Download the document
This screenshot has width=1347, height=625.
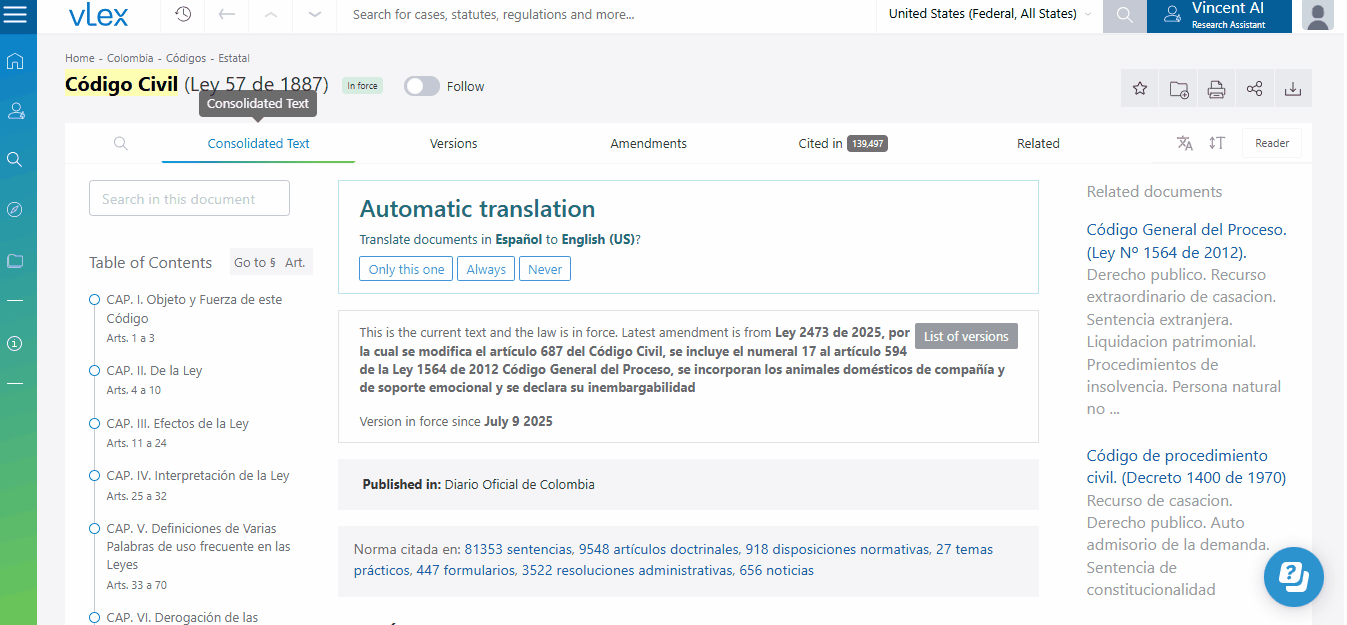click(x=1292, y=89)
